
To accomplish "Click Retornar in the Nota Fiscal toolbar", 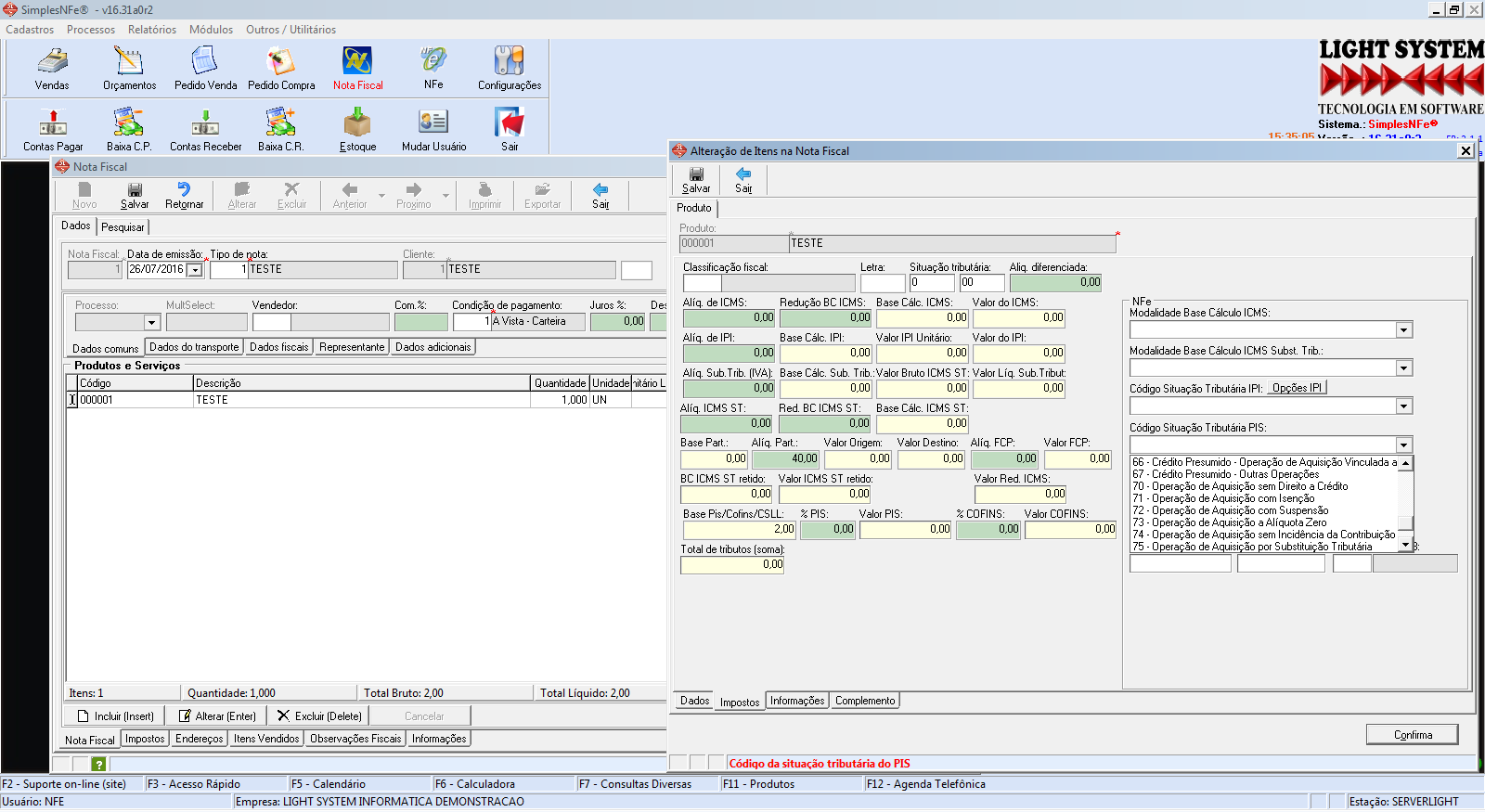I will tap(184, 196).
